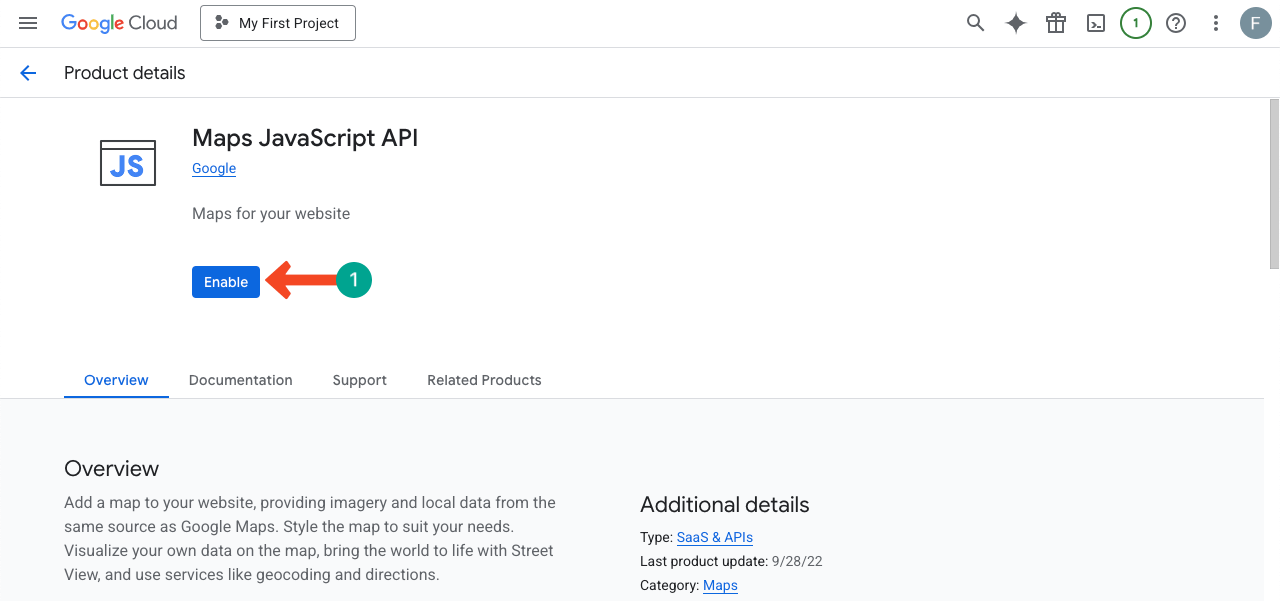Switch to the Documentation tab
The height and width of the screenshot is (601, 1280).
coord(241,380)
